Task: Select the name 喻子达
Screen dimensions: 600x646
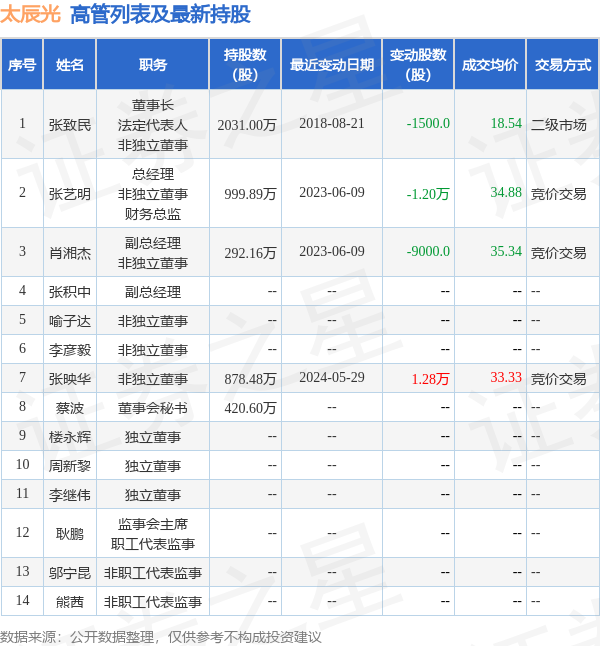Action: [x=70, y=321]
